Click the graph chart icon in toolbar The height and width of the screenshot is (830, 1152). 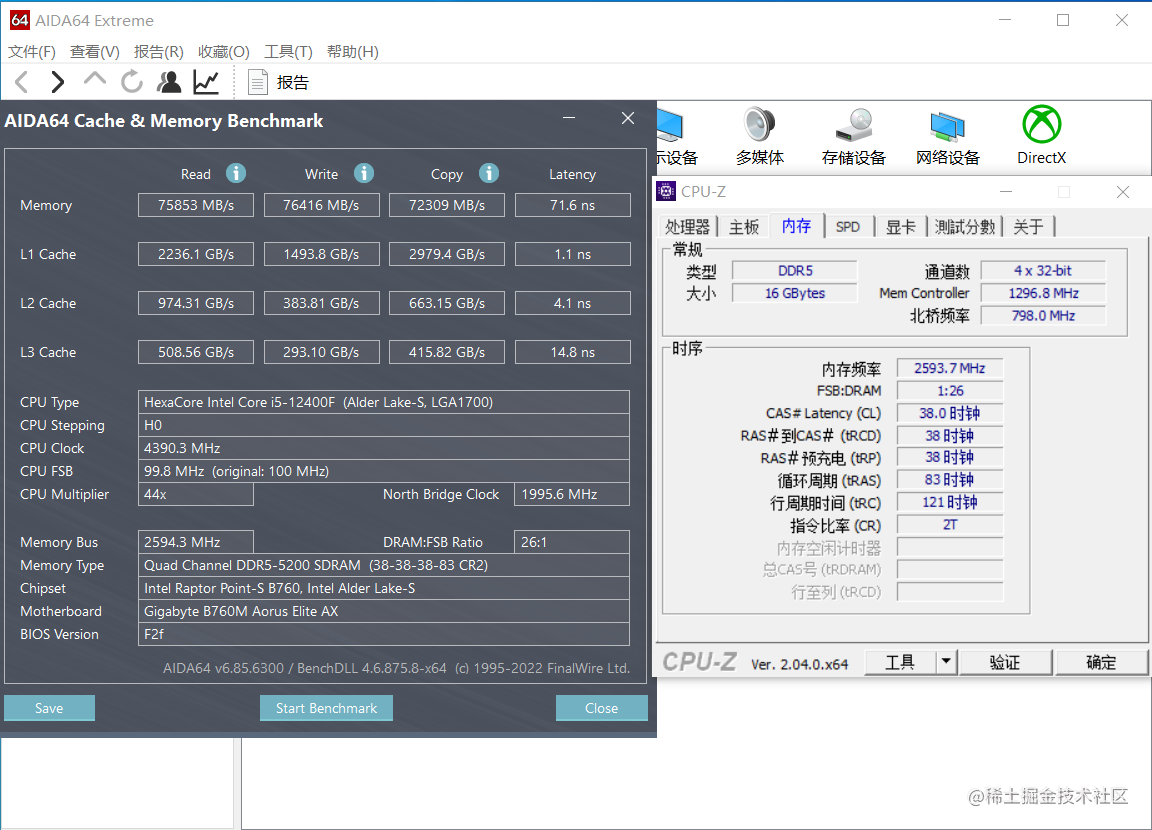206,82
